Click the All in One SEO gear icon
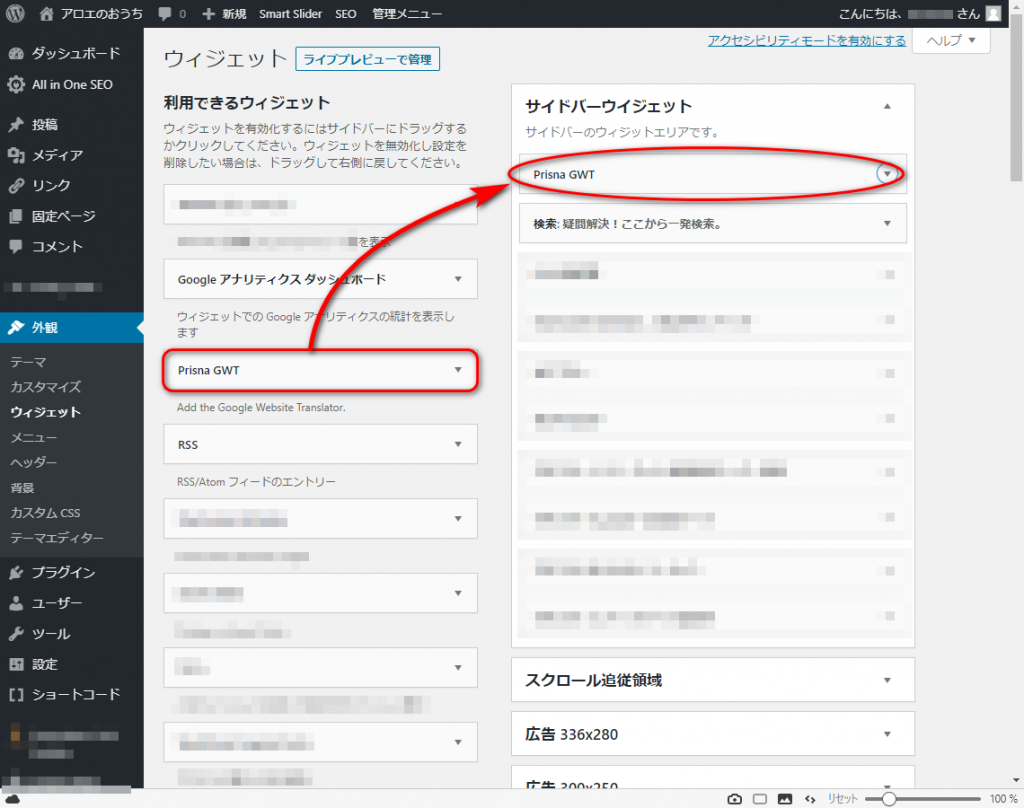This screenshot has width=1024, height=808. pos(16,85)
